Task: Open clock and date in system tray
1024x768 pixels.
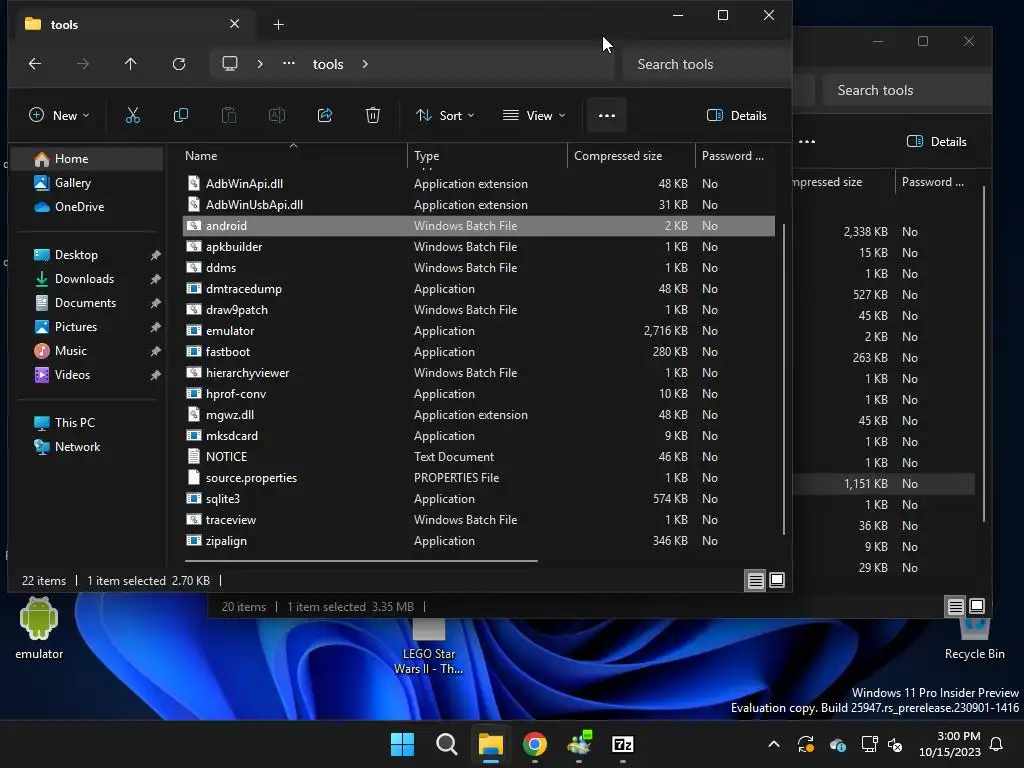Action: [x=950, y=744]
